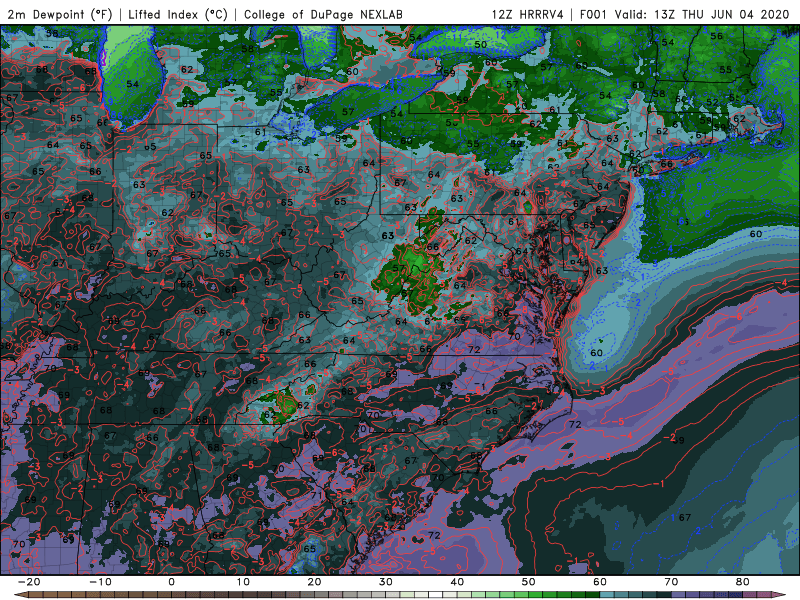
Task: Click the 20 label on the color scale
Action: pyautogui.click(x=314, y=582)
